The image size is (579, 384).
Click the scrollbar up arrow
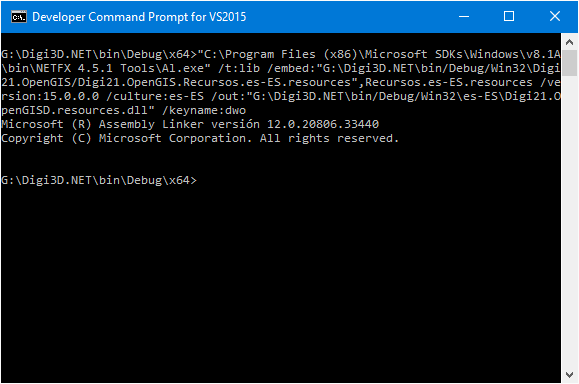pyautogui.click(x=569, y=42)
